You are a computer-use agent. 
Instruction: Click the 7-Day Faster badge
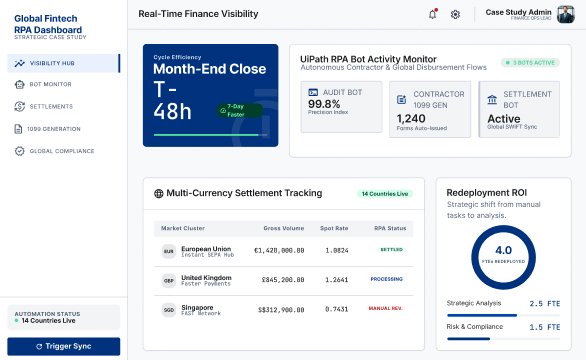point(240,111)
